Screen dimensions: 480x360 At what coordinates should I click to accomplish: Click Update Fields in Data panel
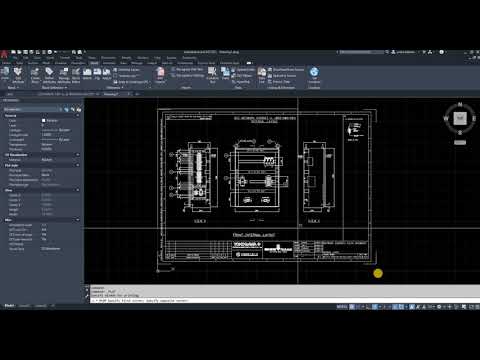243,70
